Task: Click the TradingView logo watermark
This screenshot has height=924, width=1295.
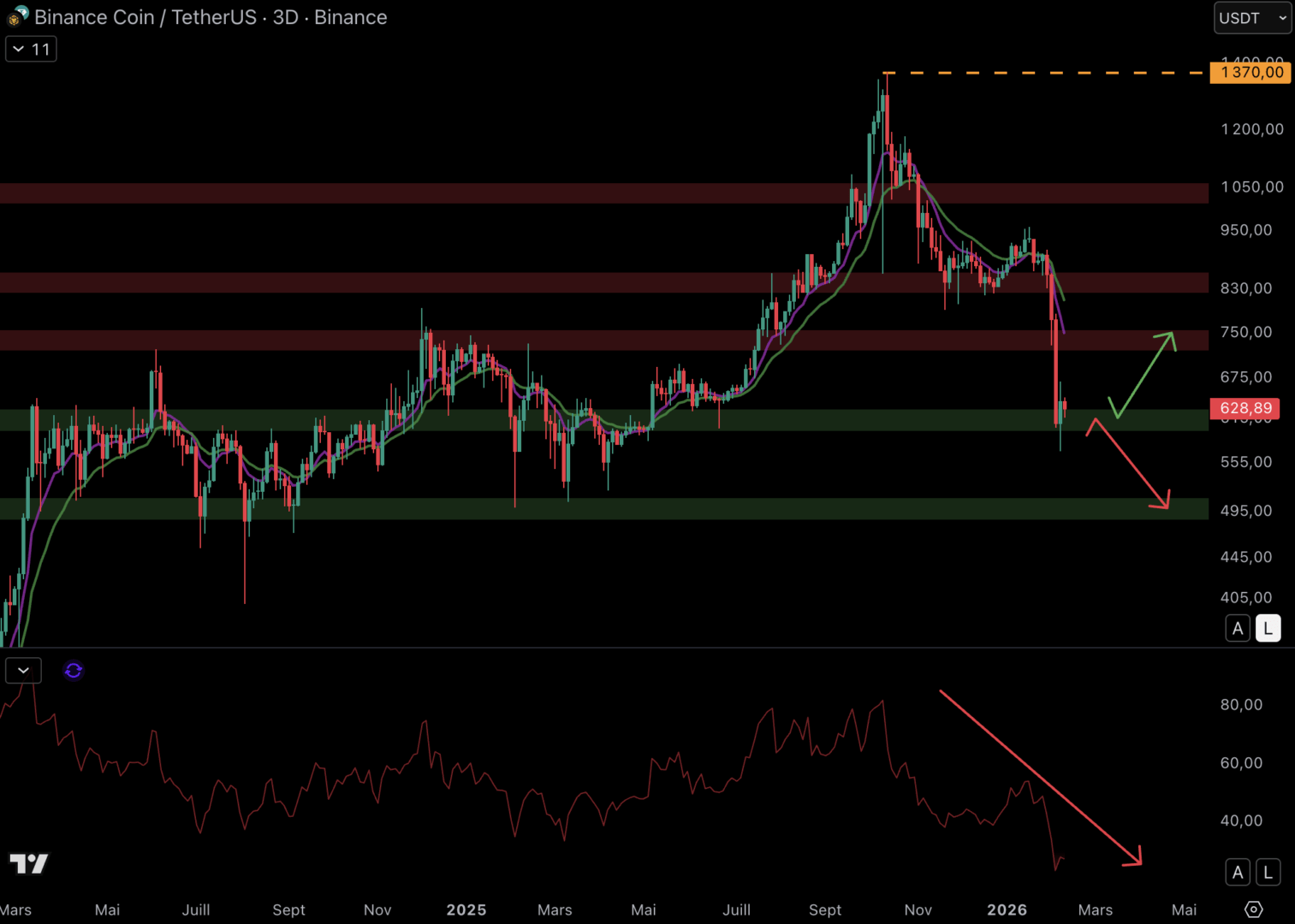Action: point(29,863)
